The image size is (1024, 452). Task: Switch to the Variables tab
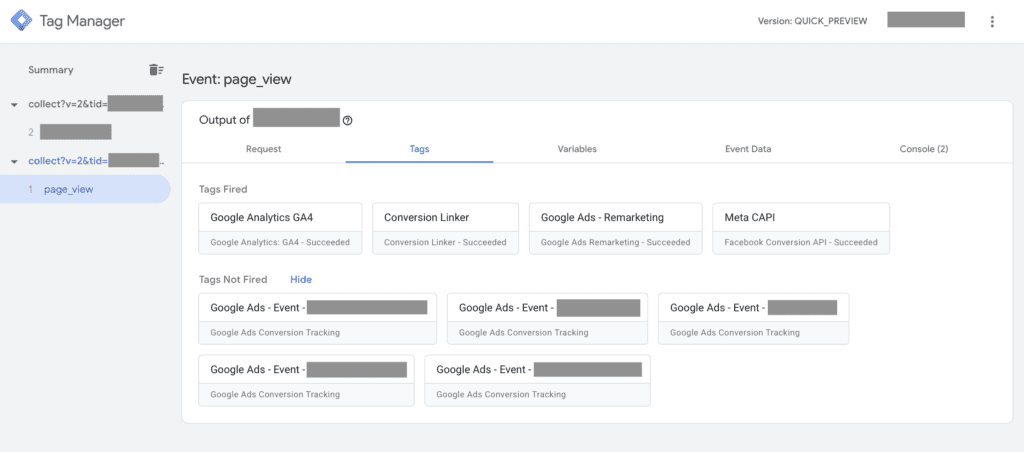click(577, 149)
